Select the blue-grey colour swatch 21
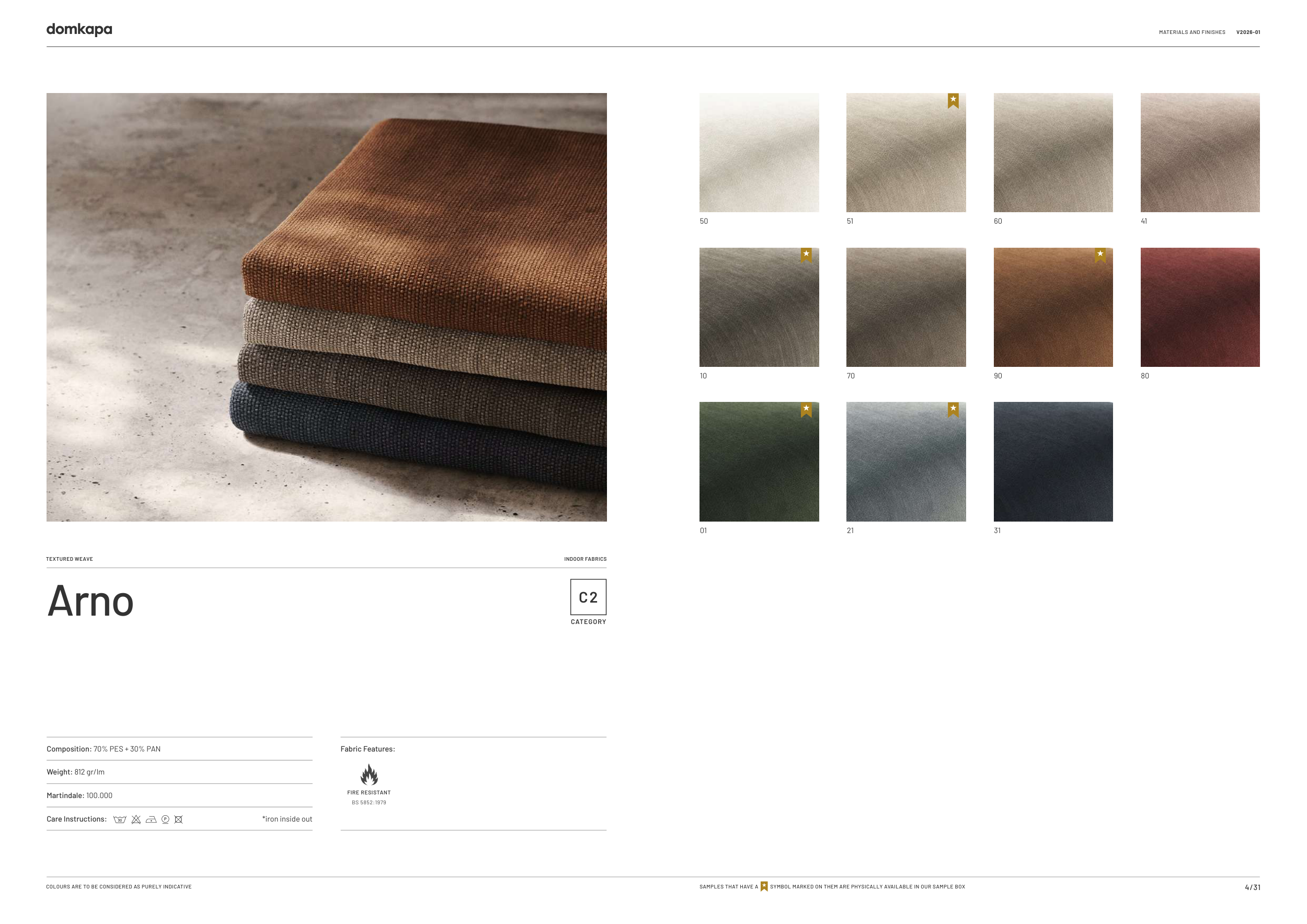Image resolution: width=1307 pixels, height=924 pixels. 905,461
